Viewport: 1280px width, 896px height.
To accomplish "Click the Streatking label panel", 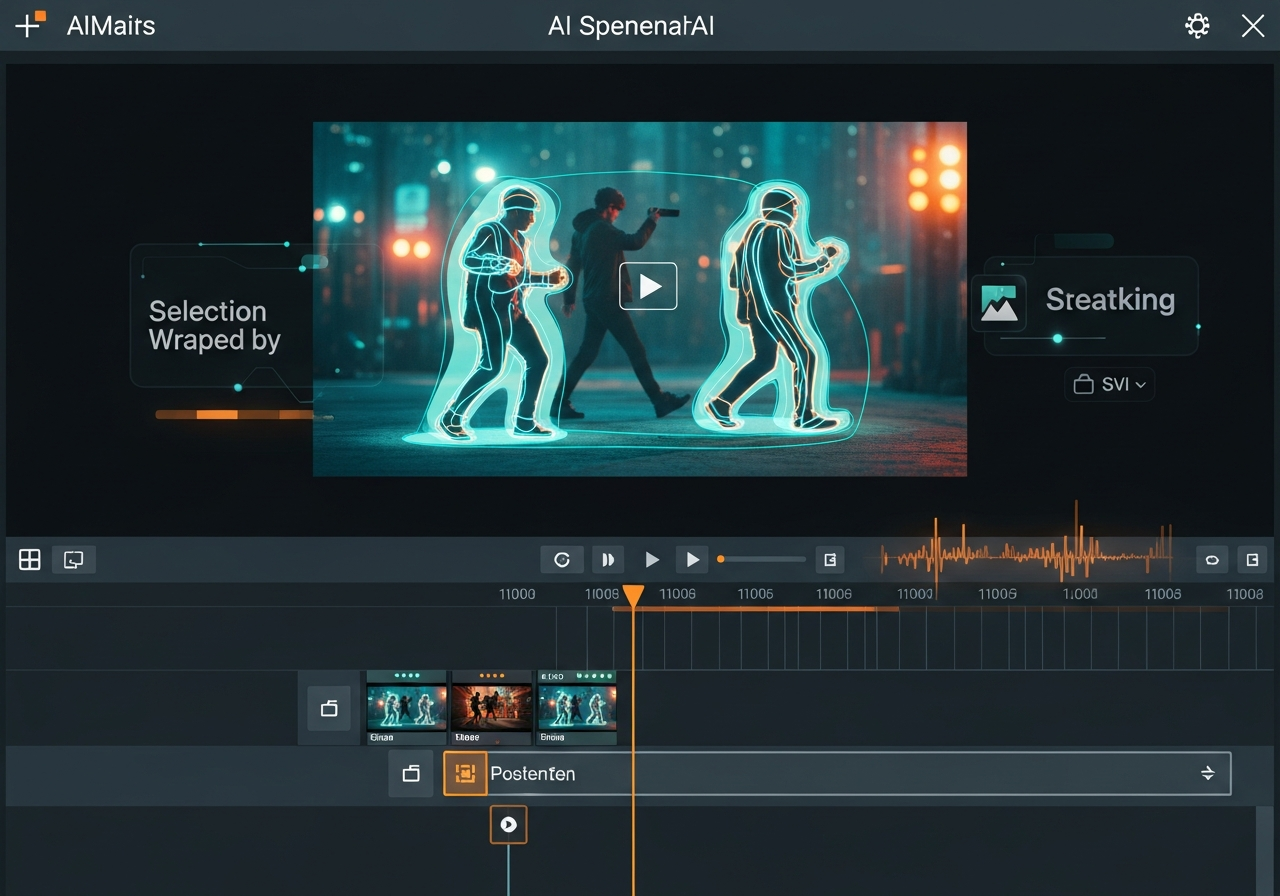I will click(1111, 299).
